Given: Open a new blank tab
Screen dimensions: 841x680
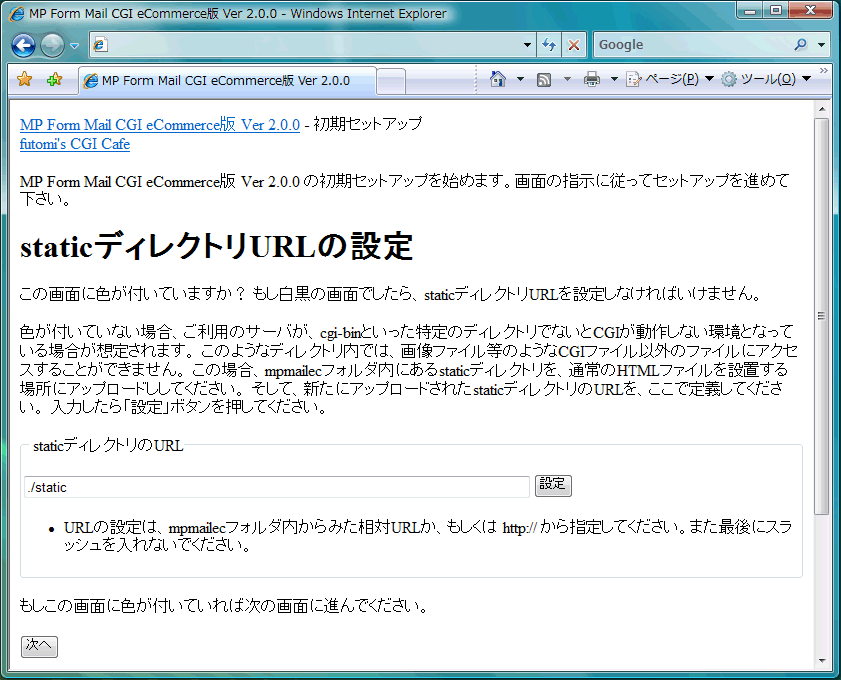Looking at the screenshot, I should coord(391,82).
